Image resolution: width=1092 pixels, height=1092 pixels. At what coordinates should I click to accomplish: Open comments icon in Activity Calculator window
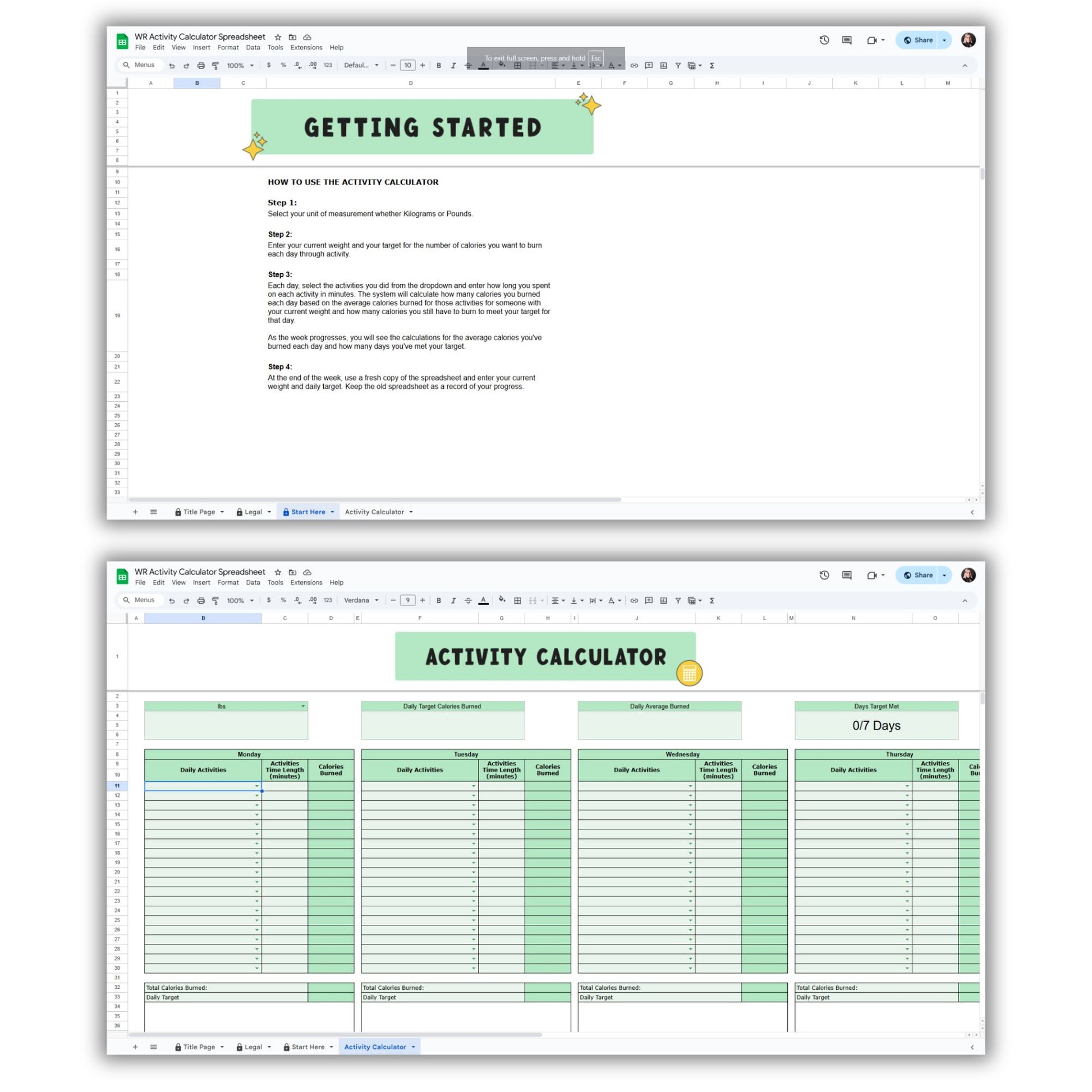847,575
